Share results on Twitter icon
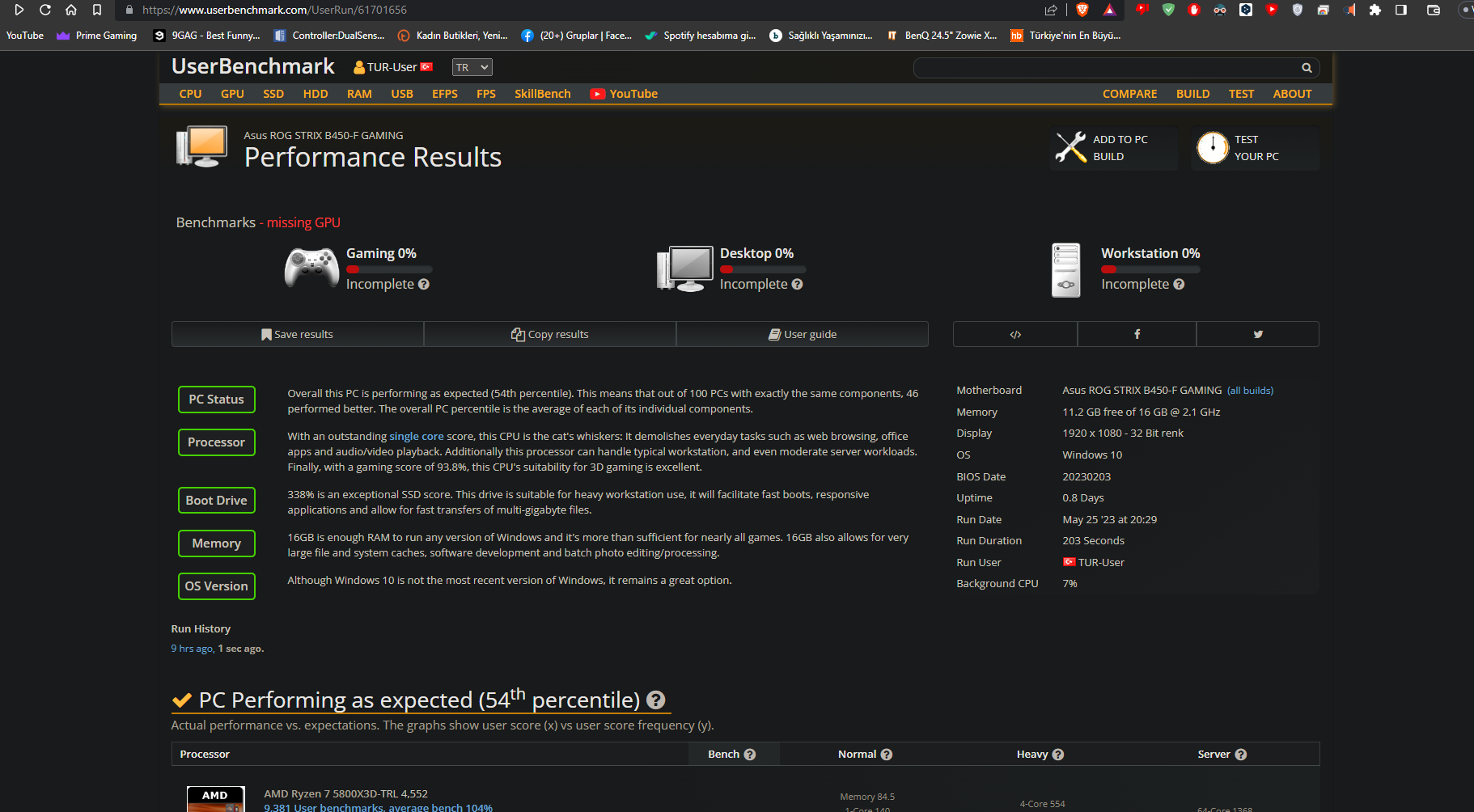Screen dimensions: 1474x812 (1258, 334)
